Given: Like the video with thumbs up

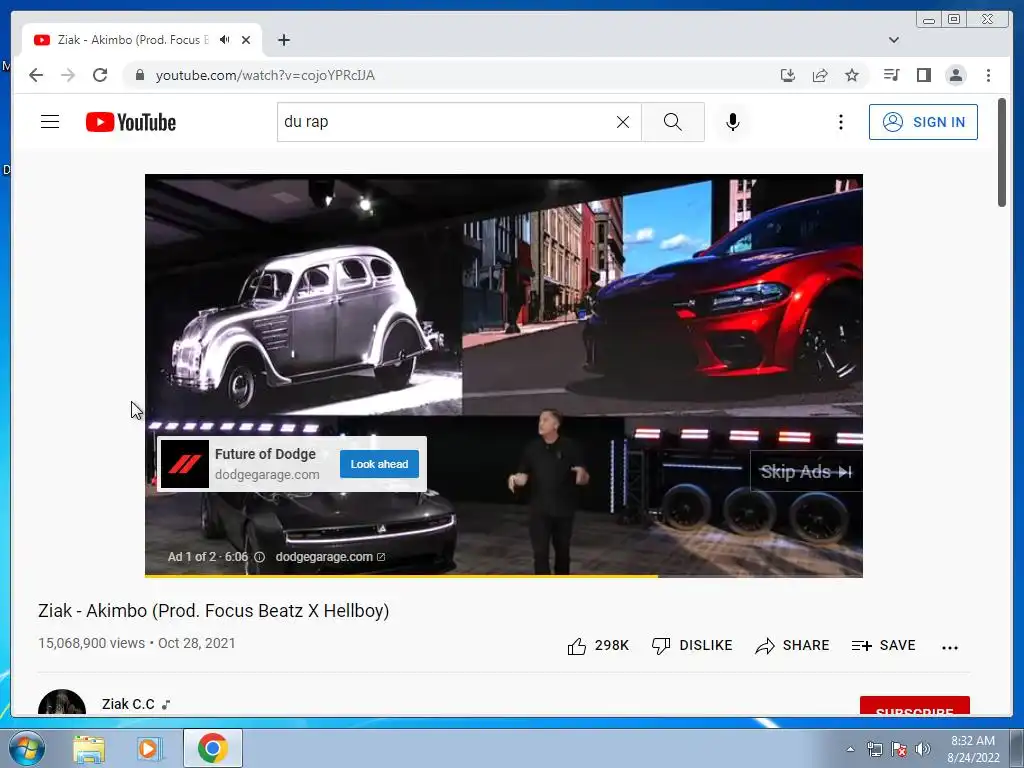Looking at the screenshot, I should pyautogui.click(x=598, y=645).
